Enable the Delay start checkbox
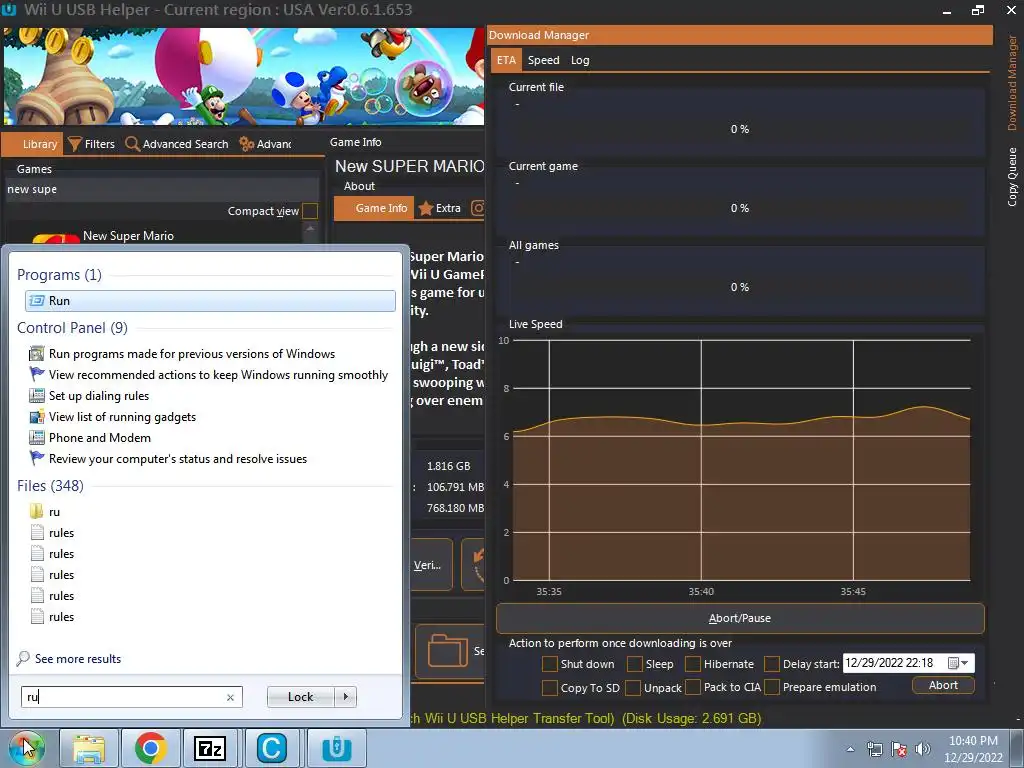The height and width of the screenshot is (768, 1024). coord(772,664)
